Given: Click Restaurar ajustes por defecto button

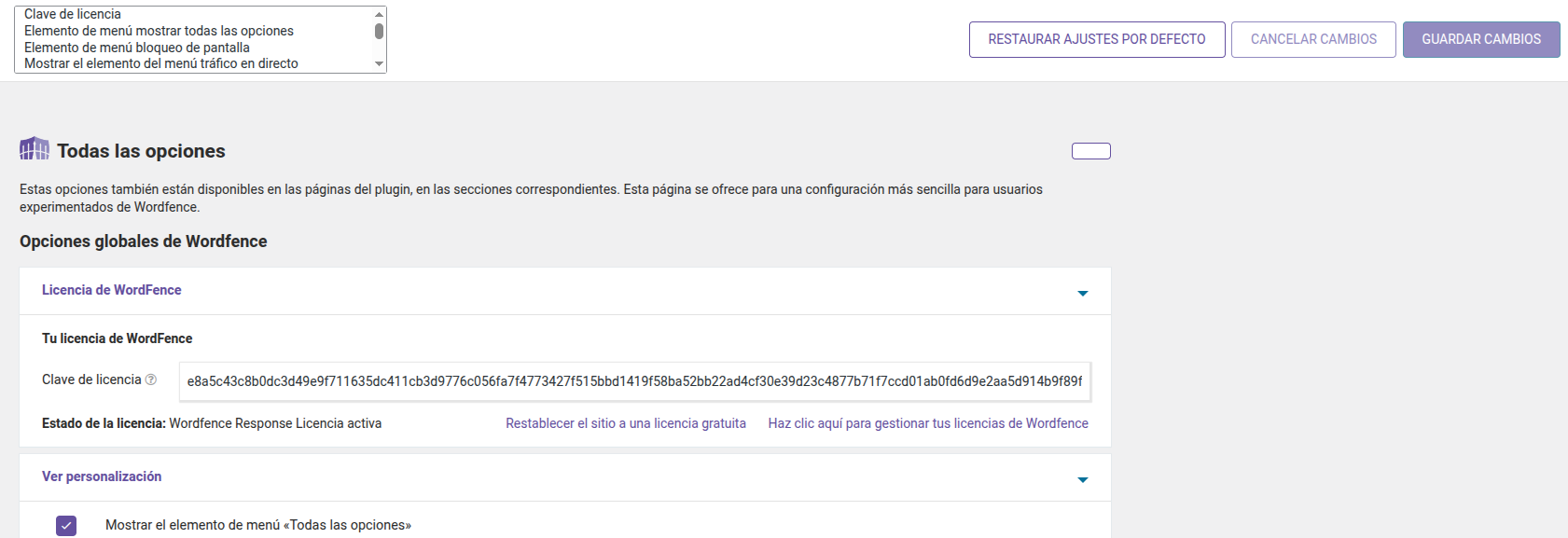Looking at the screenshot, I should [x=1097, y=39].
